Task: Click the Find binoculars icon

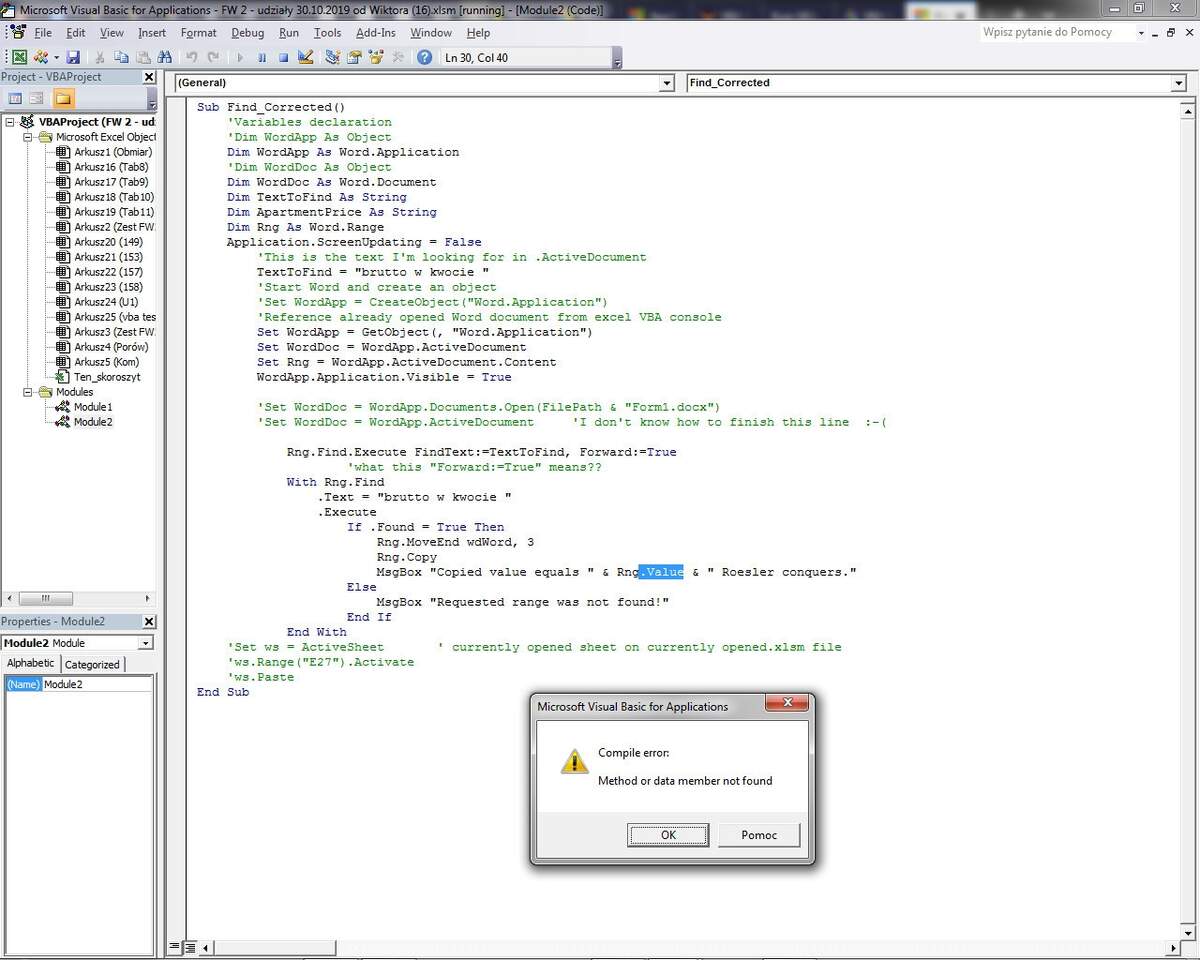Action: [165, 58]
